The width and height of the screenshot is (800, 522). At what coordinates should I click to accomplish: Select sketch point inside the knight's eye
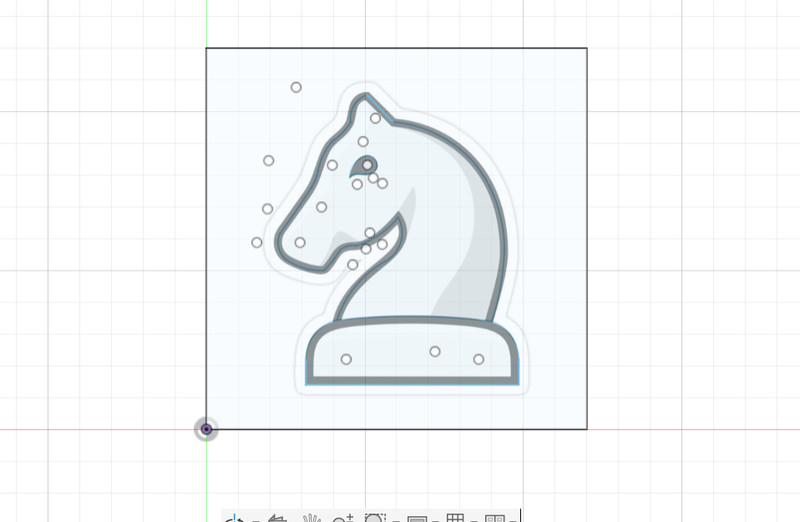[x=367, y=165]
